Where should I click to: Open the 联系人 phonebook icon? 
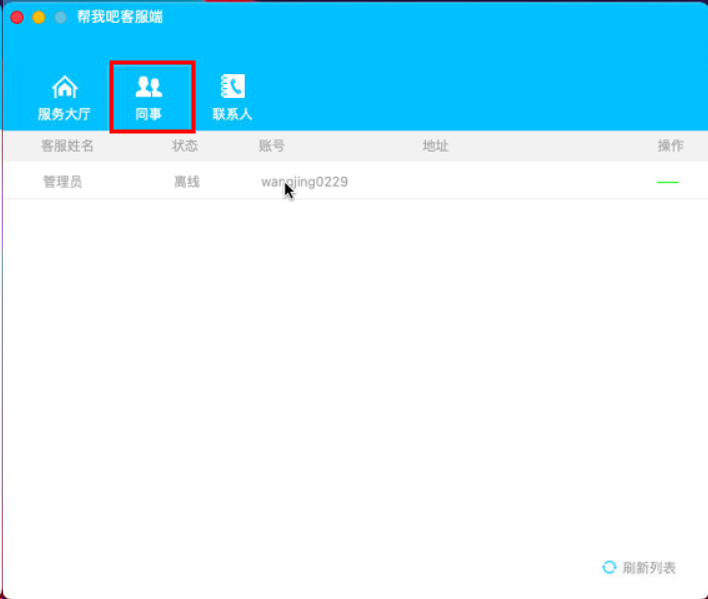(x=233, y=86)
